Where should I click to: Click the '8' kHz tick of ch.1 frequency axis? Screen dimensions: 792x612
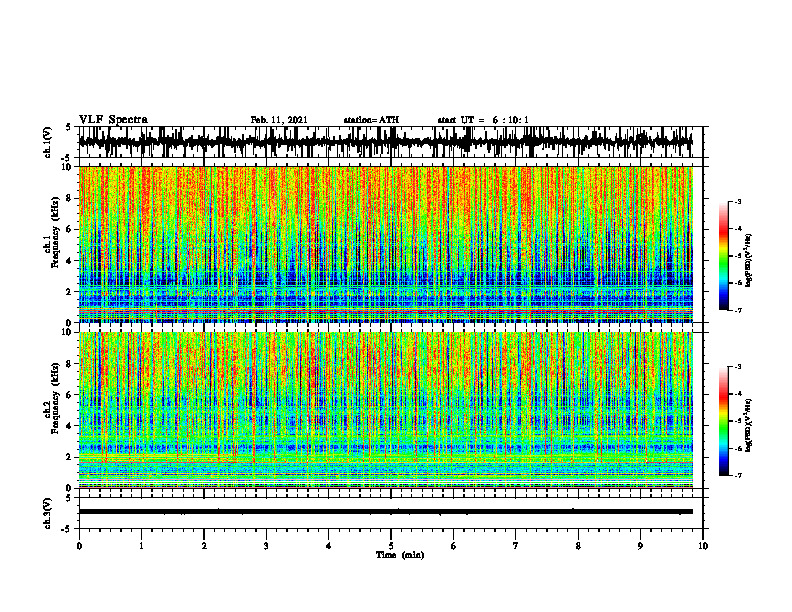pyautogui.click(x=70, y=198)
